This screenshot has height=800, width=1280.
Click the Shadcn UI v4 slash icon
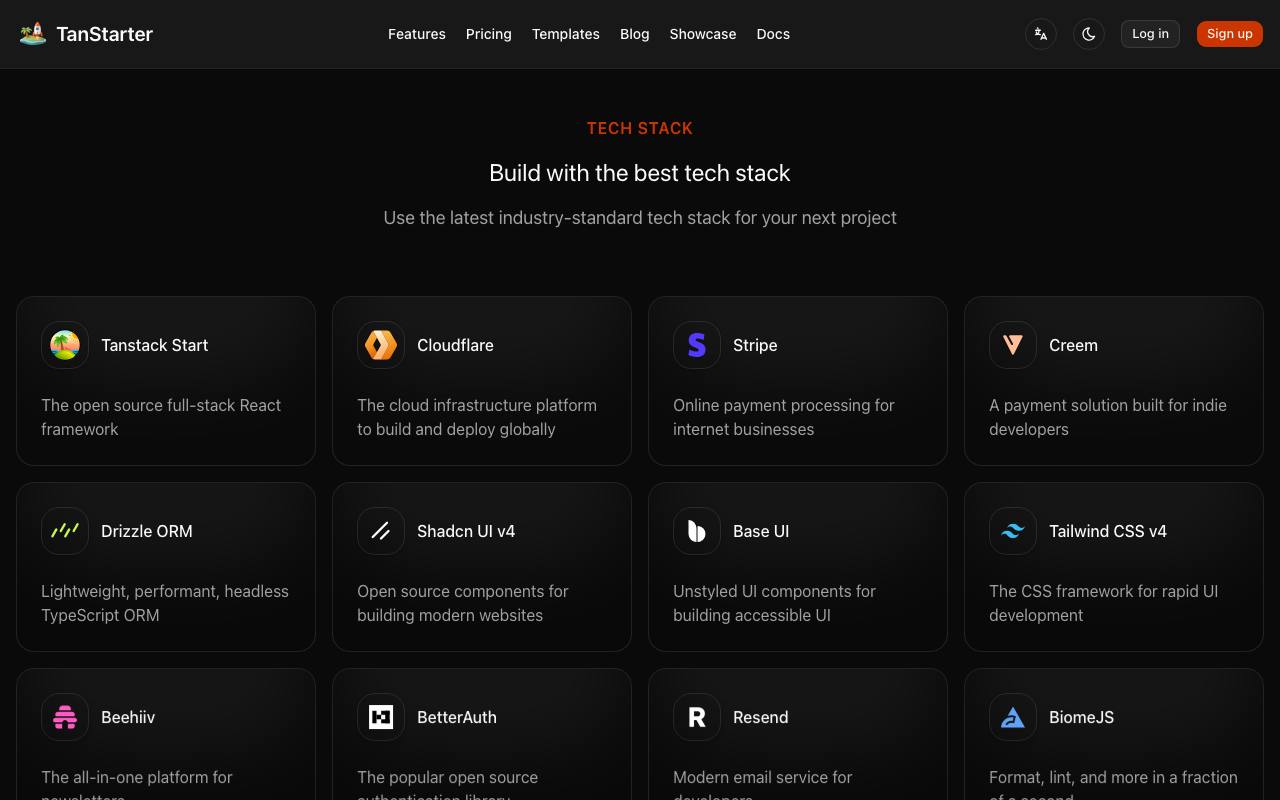point(381,531)
